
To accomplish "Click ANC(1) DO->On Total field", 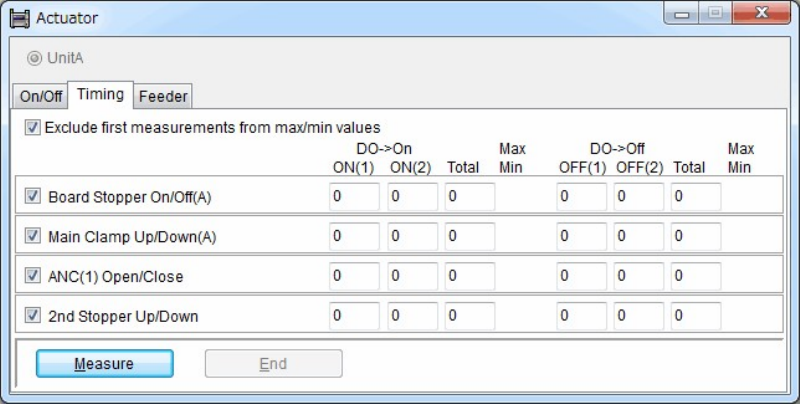I will pos(470,276).
